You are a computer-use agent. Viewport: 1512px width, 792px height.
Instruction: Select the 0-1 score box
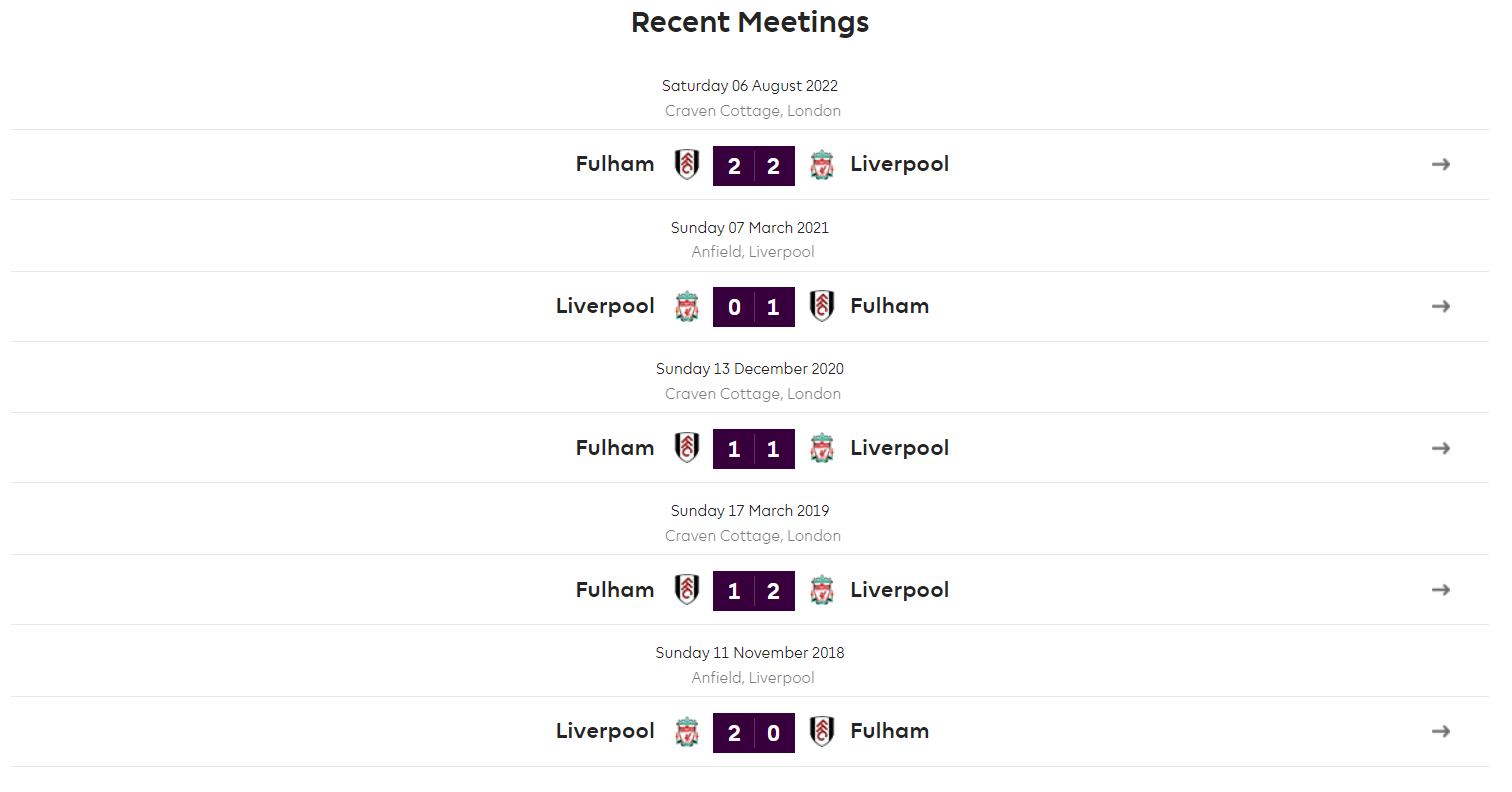(754, 307)
